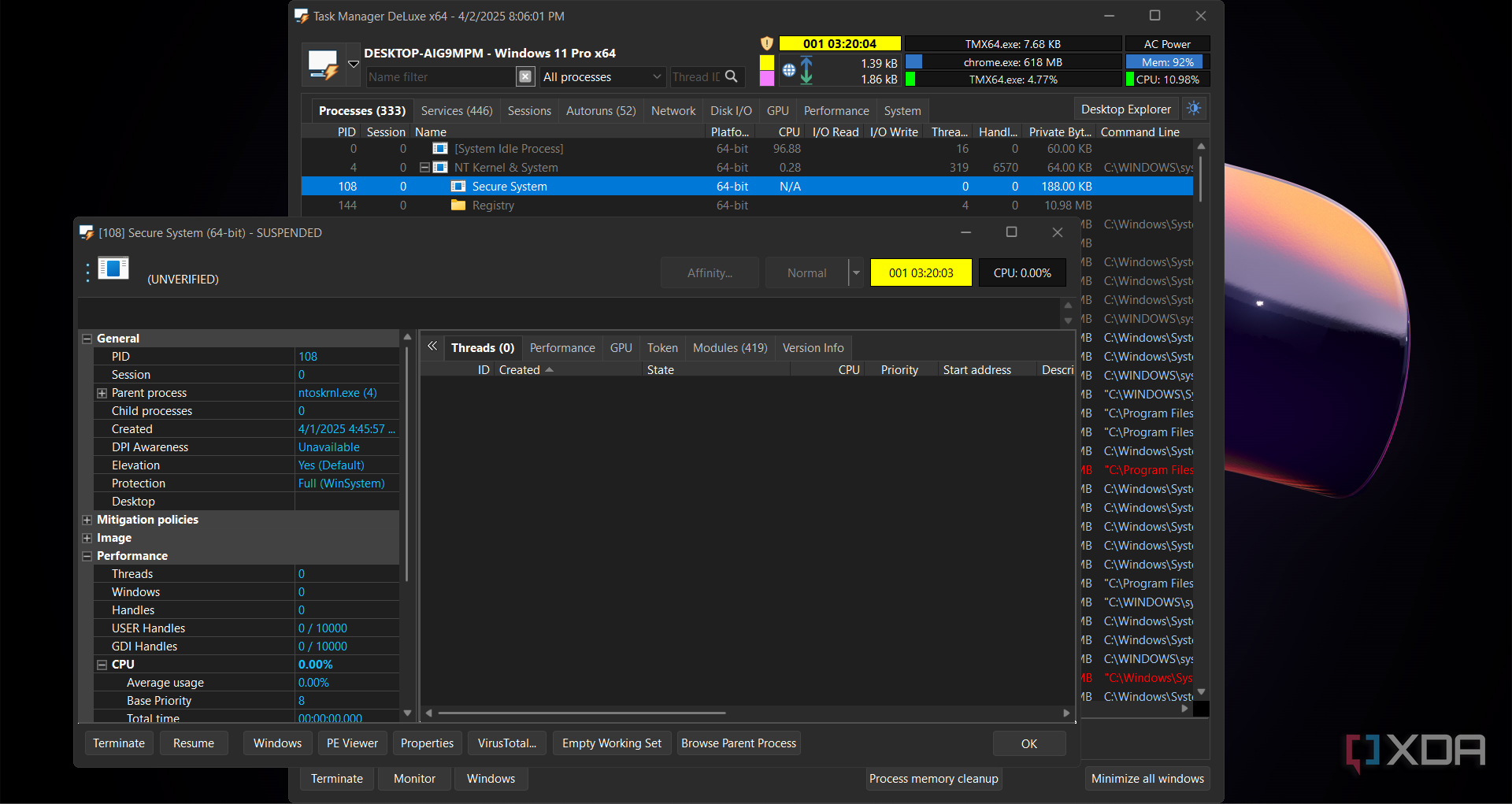Click the Monitor button in main window

click(414, 779)
